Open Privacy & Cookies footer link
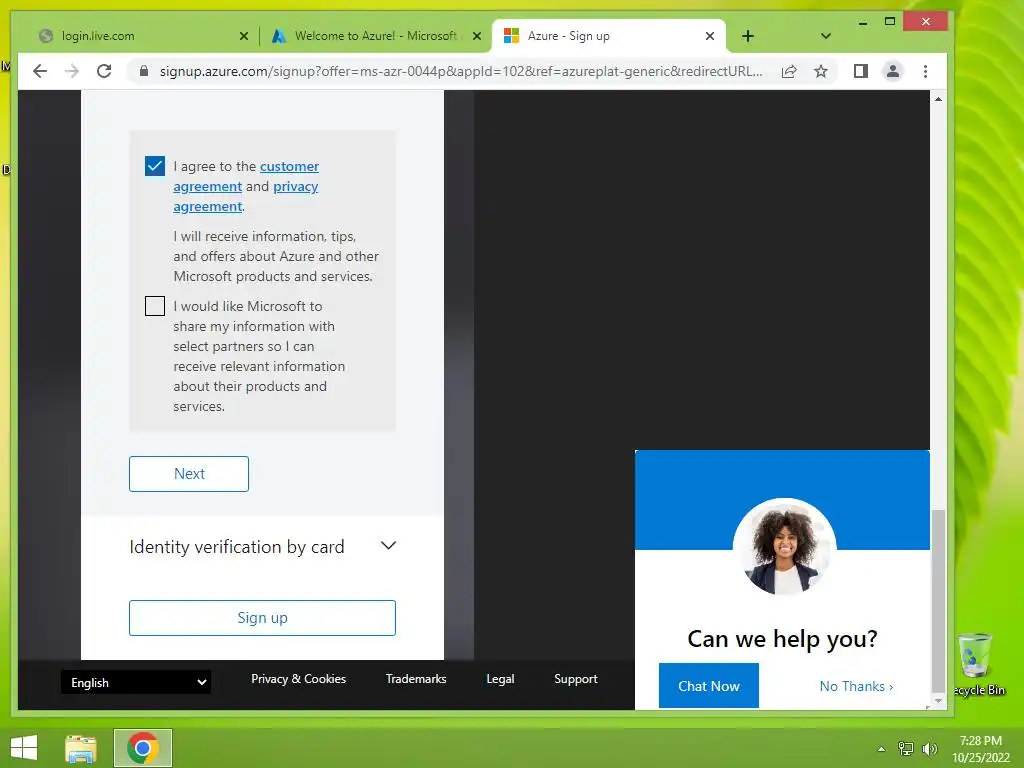 pyautogui.click(x=298, y=679)
